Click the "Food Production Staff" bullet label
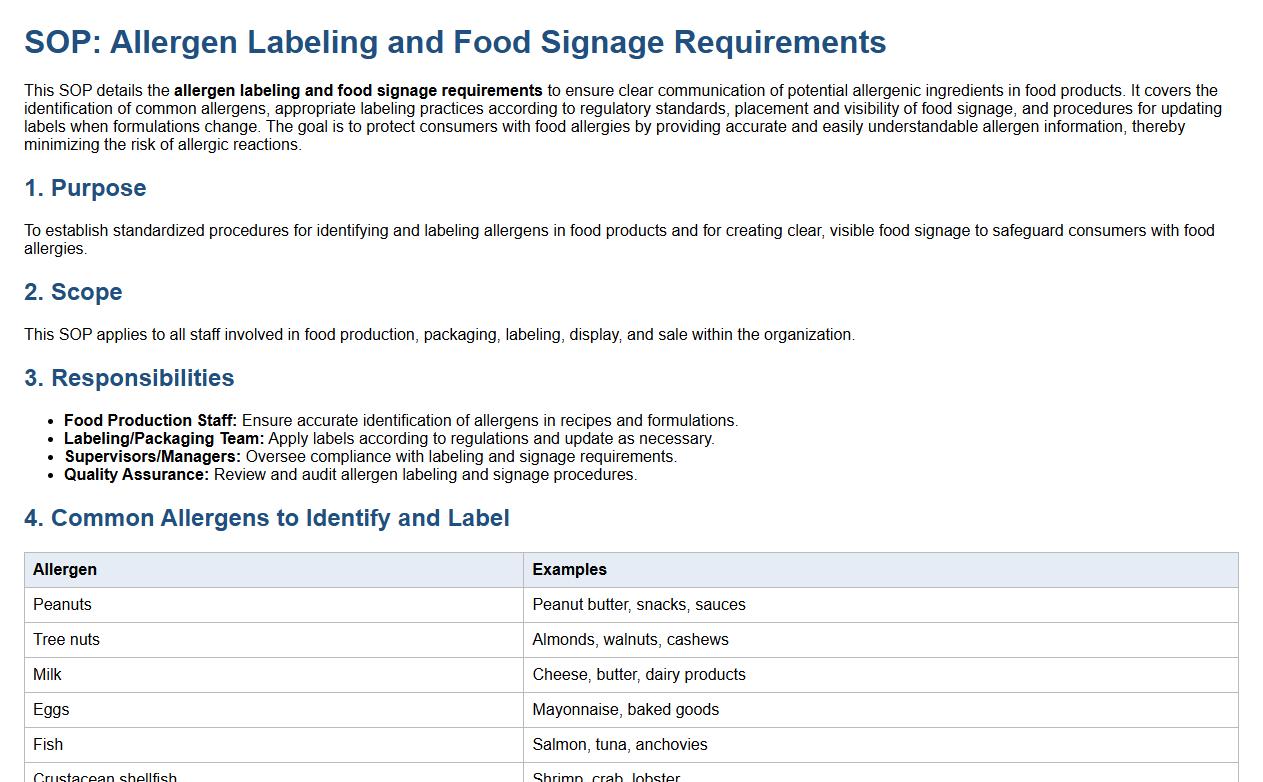 150,420
